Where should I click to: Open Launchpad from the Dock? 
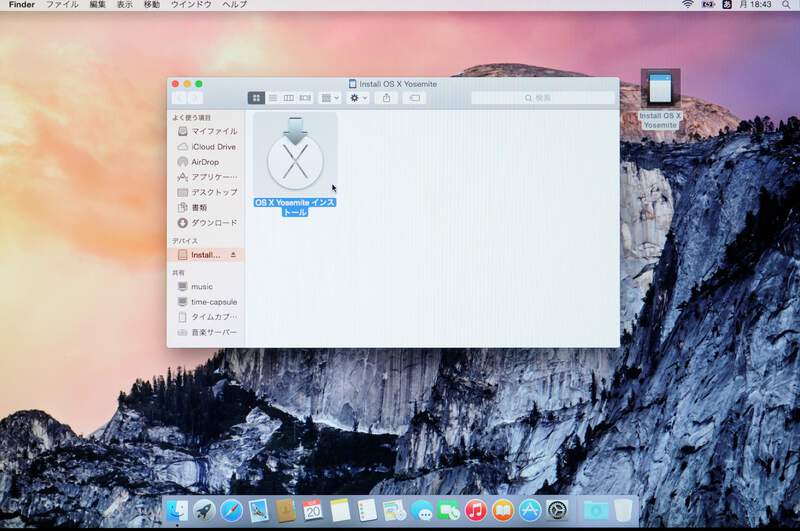coord(204,510)
